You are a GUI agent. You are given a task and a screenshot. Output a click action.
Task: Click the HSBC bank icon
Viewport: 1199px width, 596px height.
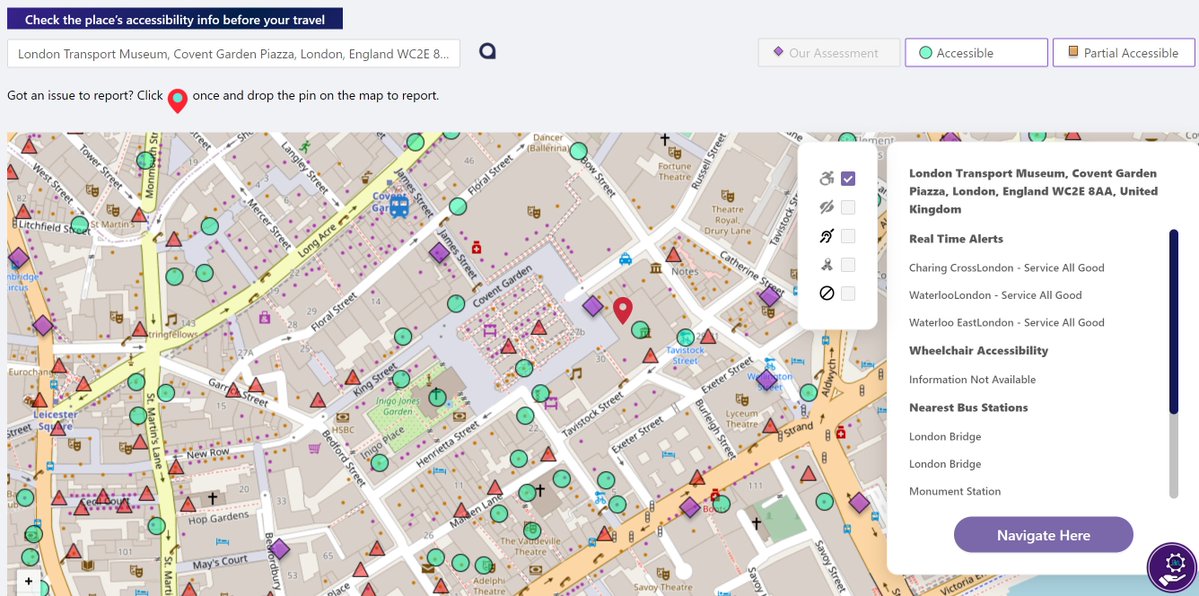point(343,418)
